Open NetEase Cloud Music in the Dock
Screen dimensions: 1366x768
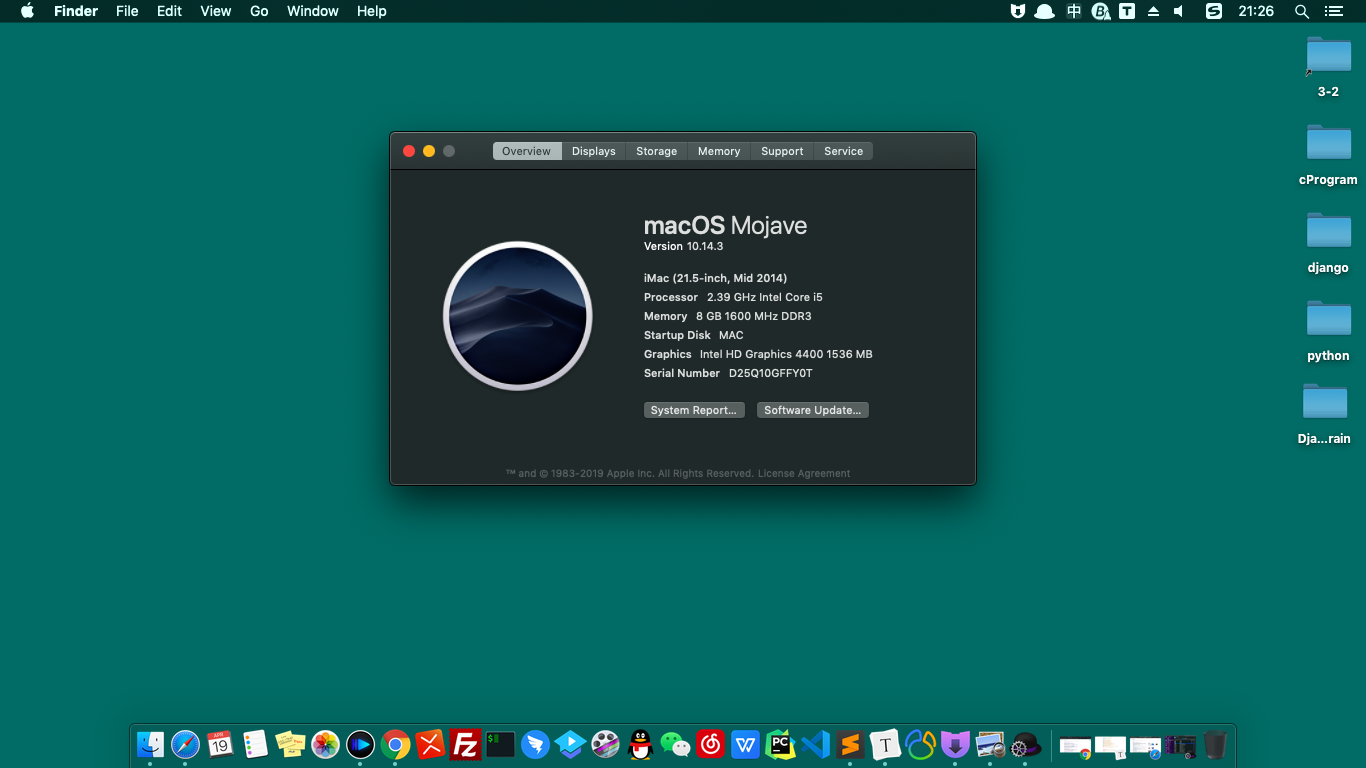tap(710, 745)
